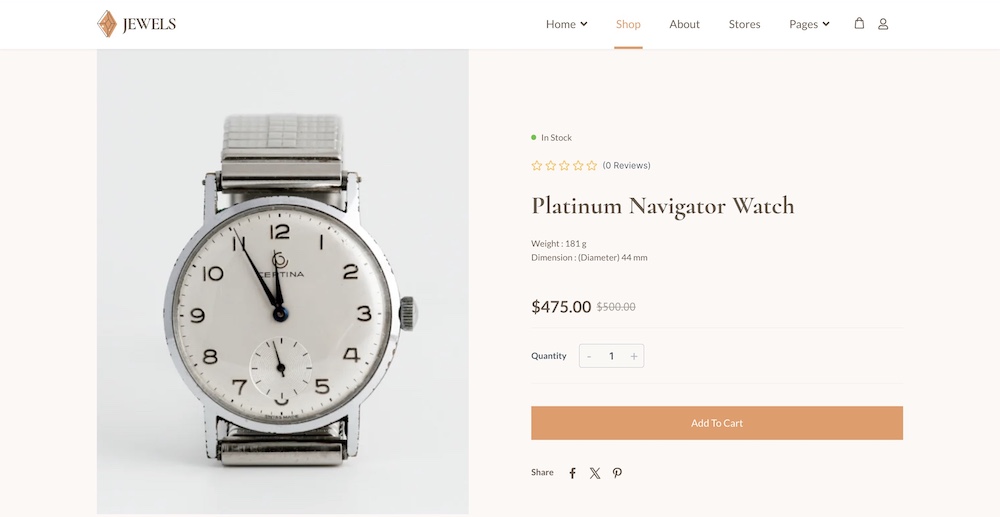The width and height of the screenshot is (1000, 517).
Task: Click the fifth rating star
Action: pyautogui.click(x=592, y=165)
